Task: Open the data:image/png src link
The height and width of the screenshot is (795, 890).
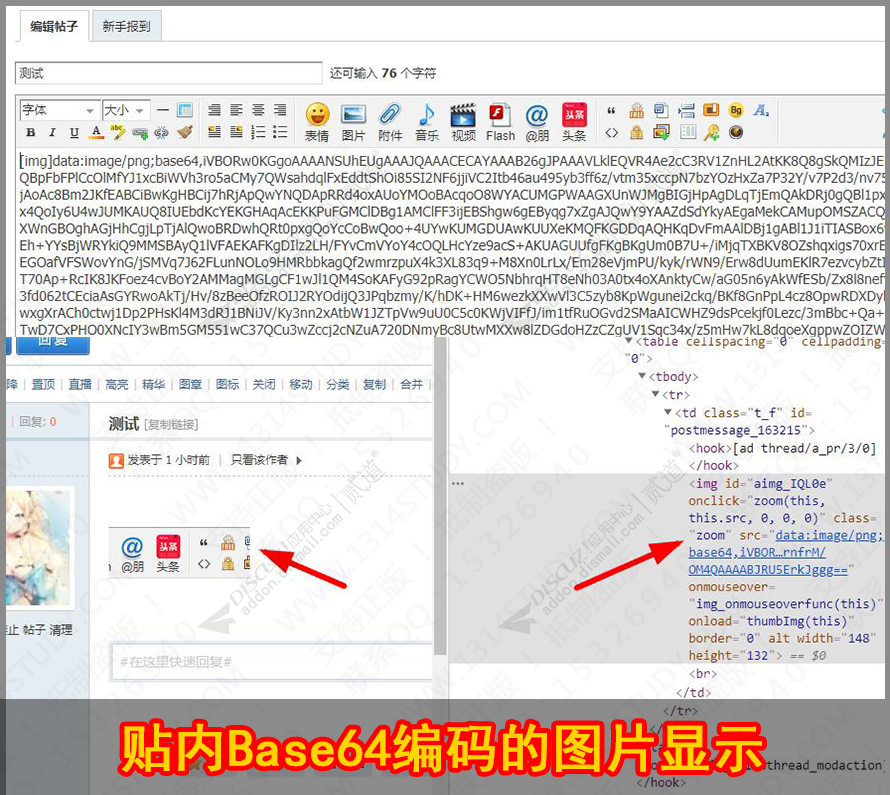Action: [x=786, y=552]
